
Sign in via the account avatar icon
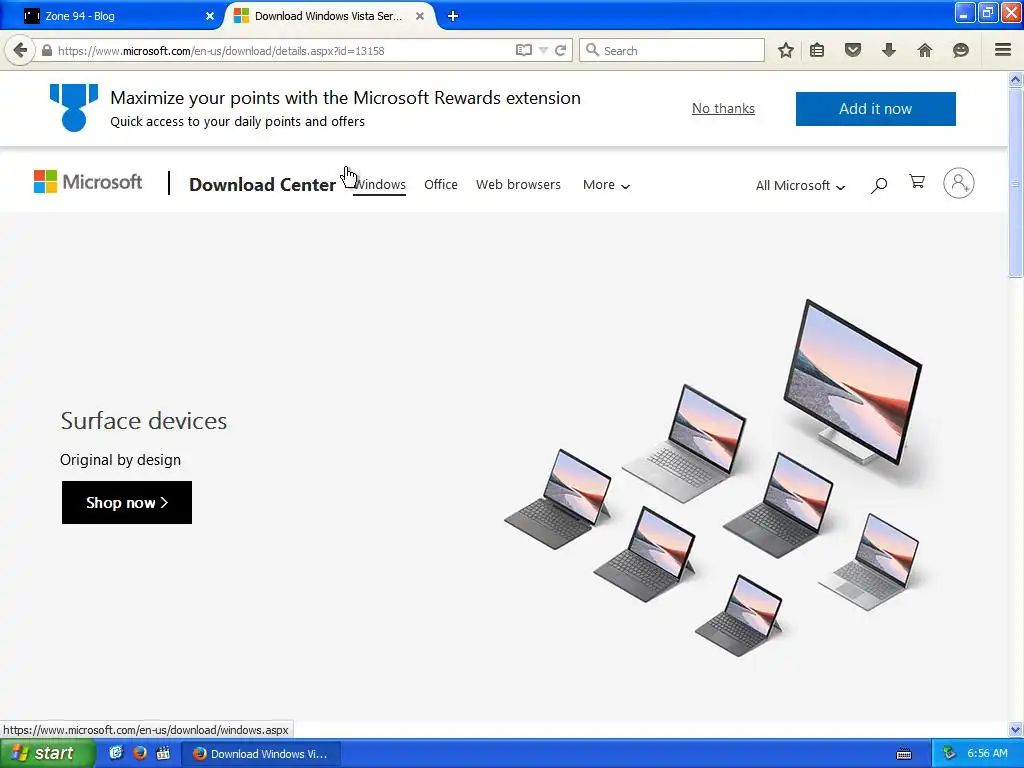coord(959,183)
